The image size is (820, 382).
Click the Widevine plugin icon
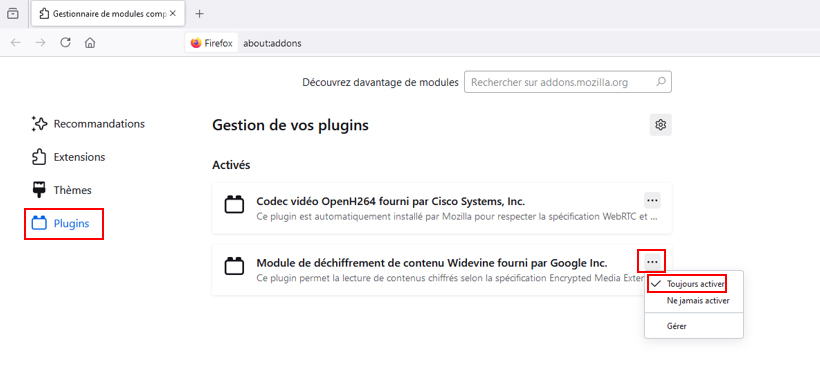click(234, 266)
